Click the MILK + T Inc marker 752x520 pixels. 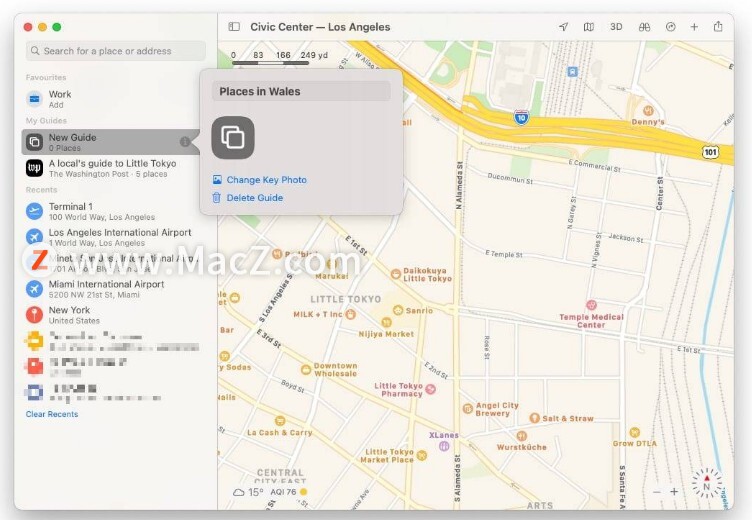point(351,315)
